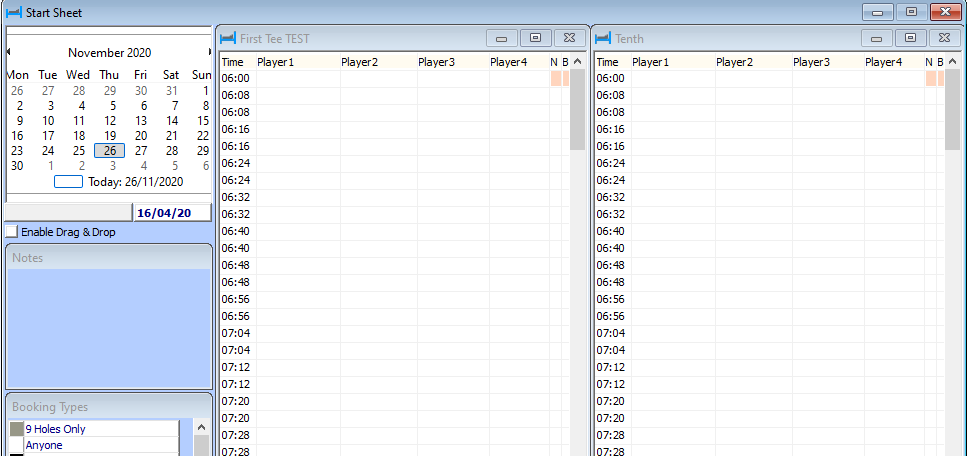Select November 22 in calendar

(x=203, y=136)
